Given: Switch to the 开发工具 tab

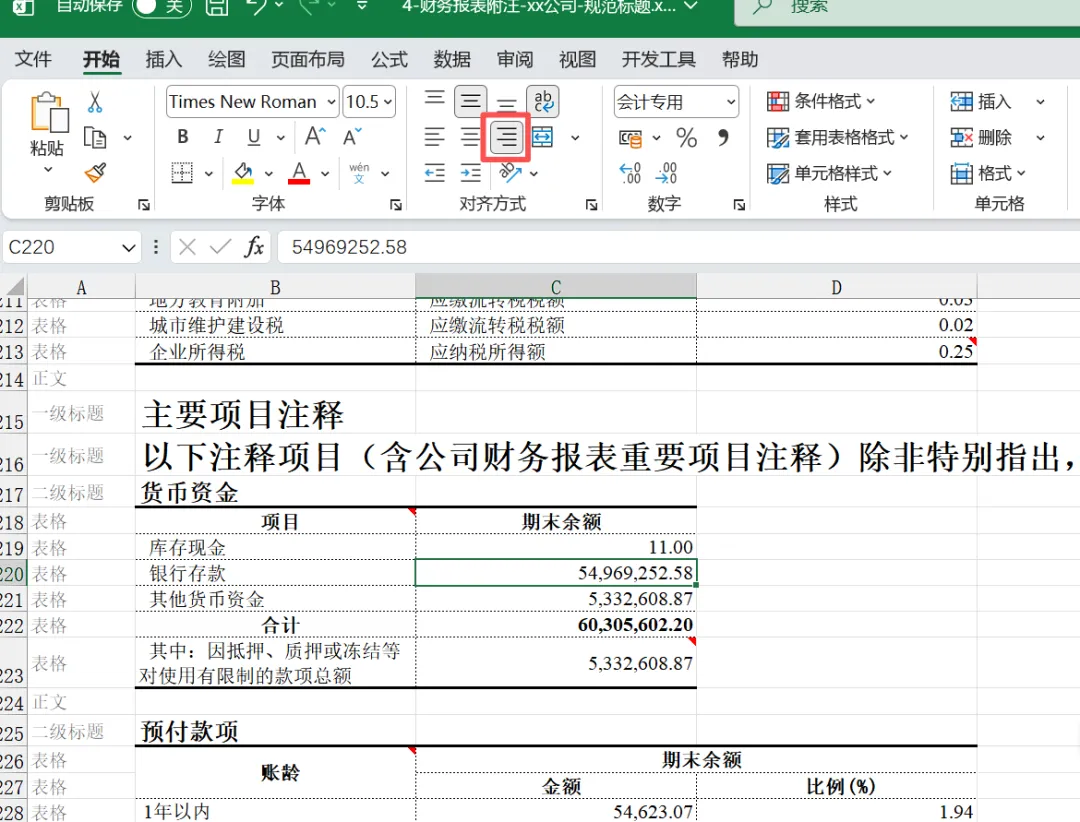Looking at the screenshot, I should (658, 59).
